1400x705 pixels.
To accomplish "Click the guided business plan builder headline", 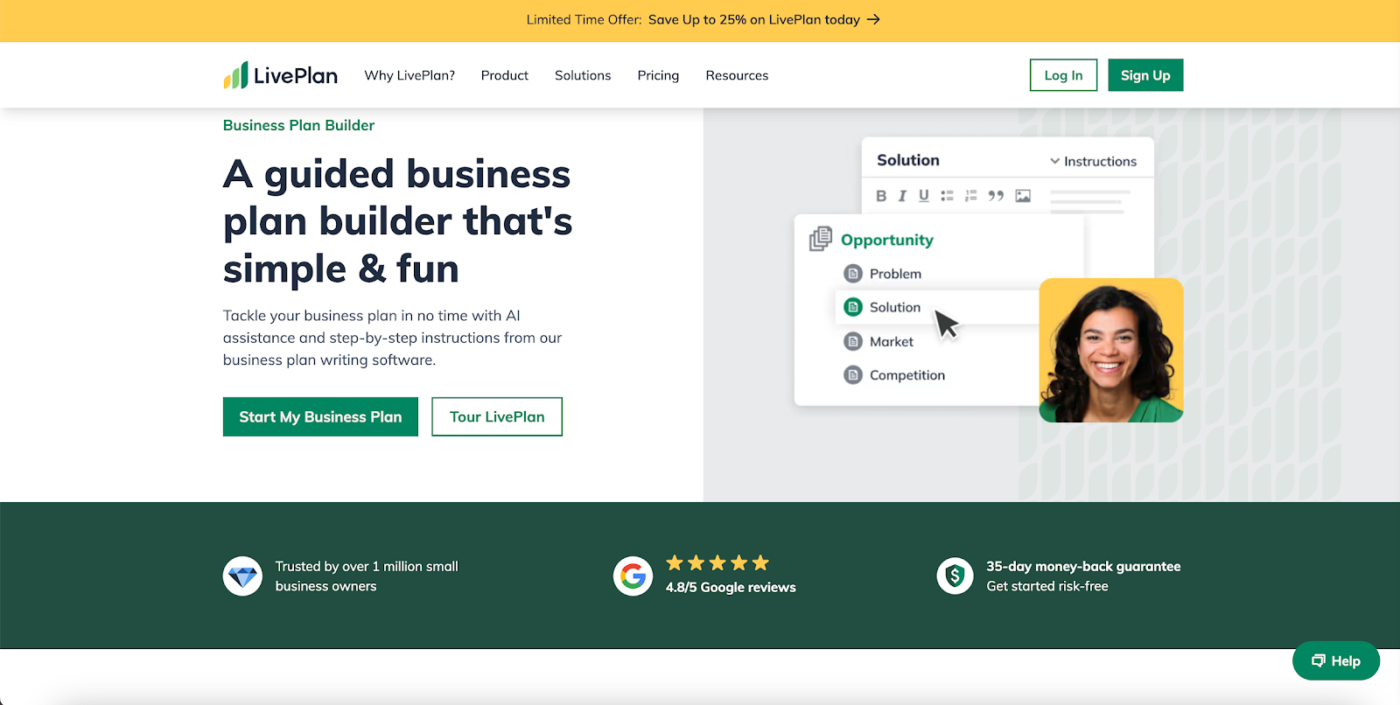I will point(398,221).
